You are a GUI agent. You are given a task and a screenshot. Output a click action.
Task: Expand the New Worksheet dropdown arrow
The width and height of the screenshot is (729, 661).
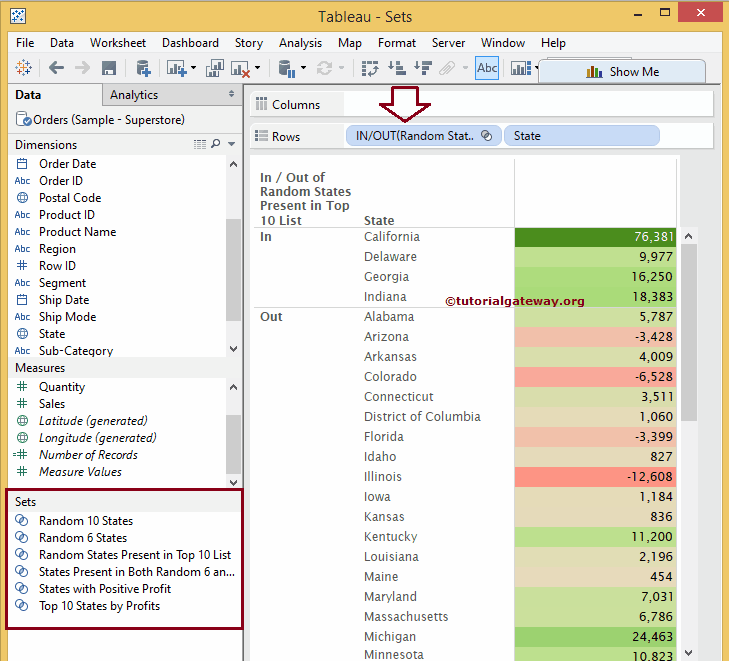[194, 68]
